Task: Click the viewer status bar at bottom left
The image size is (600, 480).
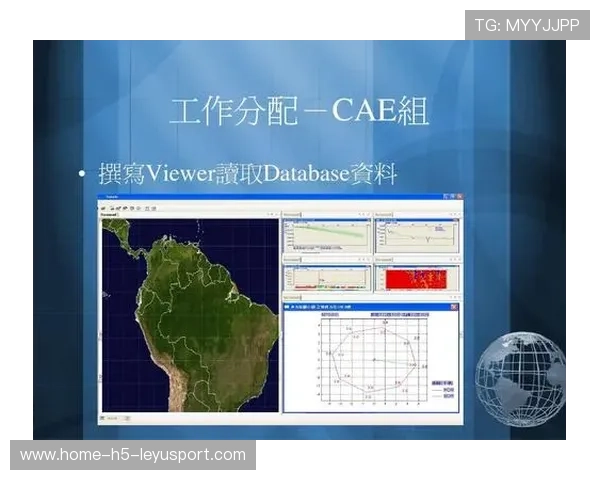Action: (115, 417)
